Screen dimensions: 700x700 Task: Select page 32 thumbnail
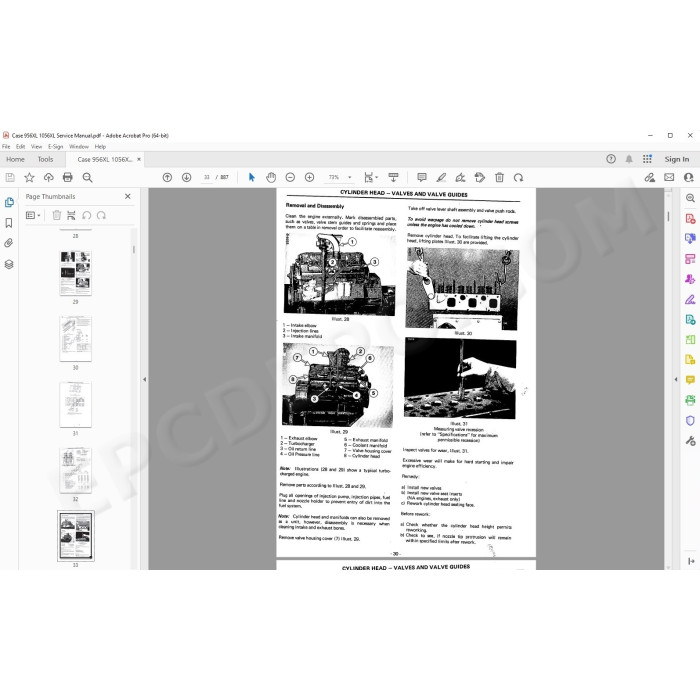pos(75,470)
